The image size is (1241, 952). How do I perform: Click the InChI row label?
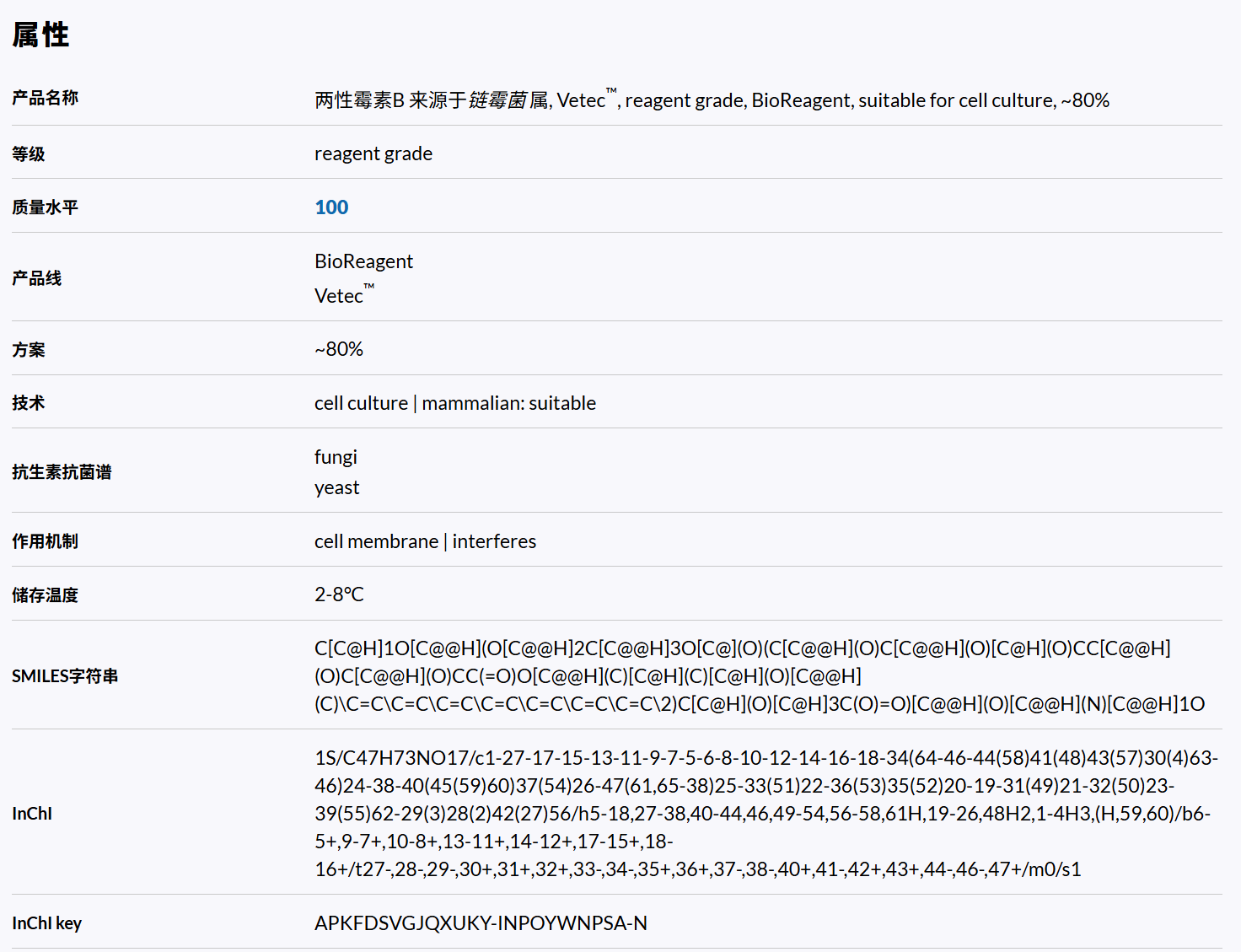click(x=31, y=814)
